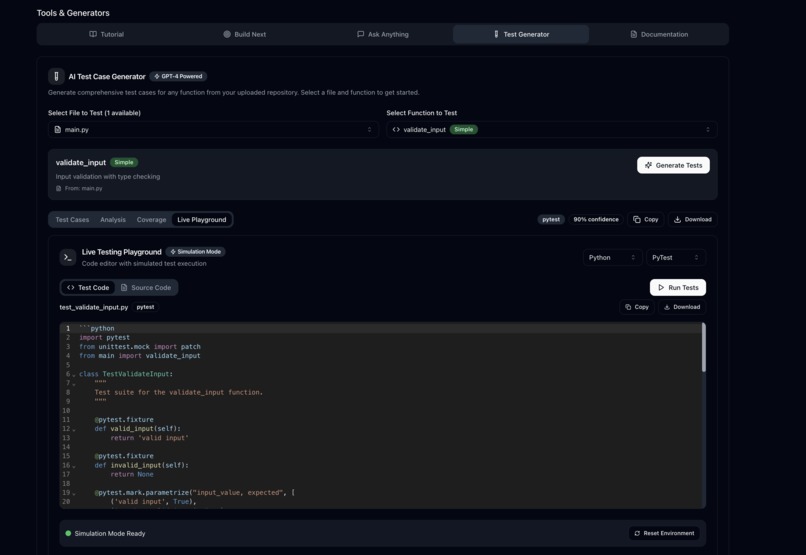Click the Simulation Mode Ready status text

click(110, 533)
